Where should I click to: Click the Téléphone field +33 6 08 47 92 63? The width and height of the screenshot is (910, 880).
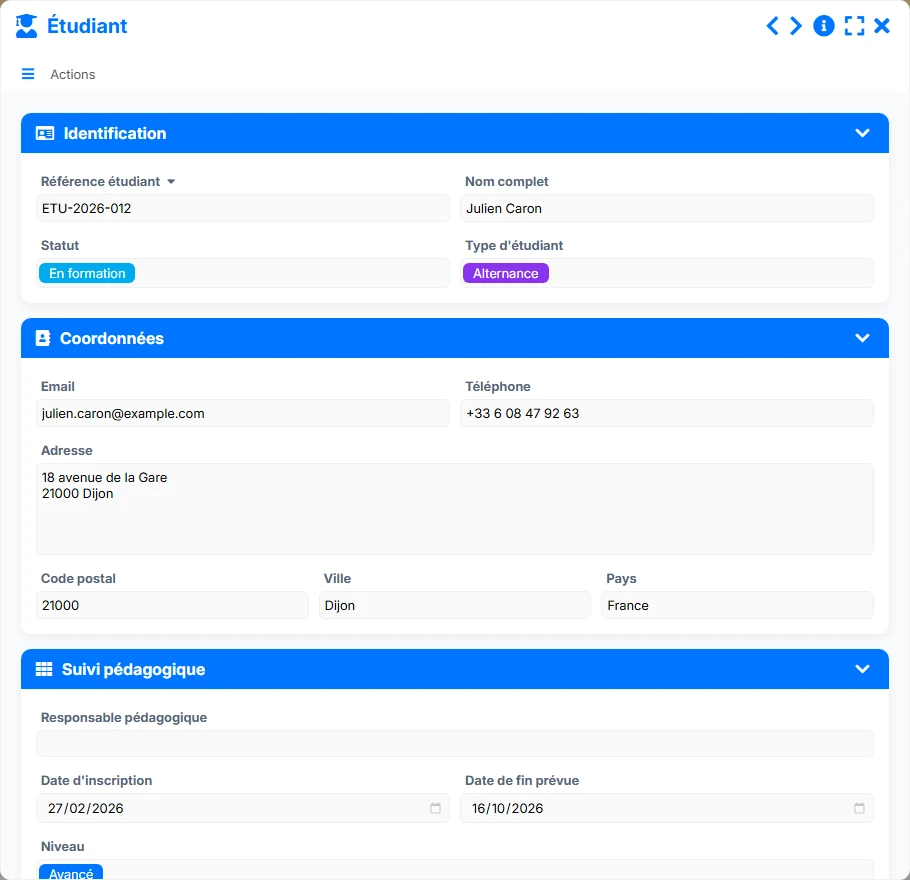point(667,413)
